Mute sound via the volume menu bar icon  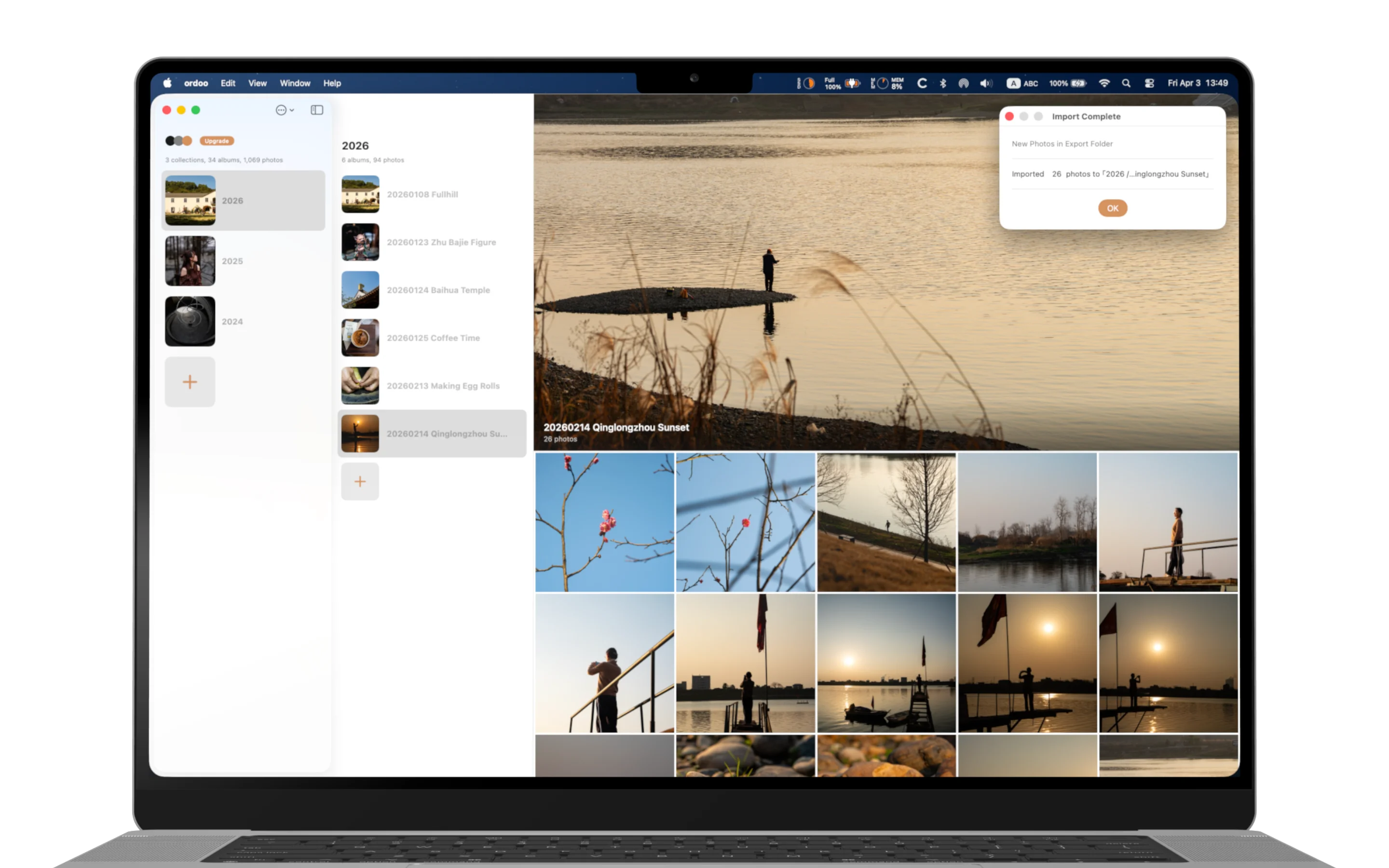pos(986,83)
